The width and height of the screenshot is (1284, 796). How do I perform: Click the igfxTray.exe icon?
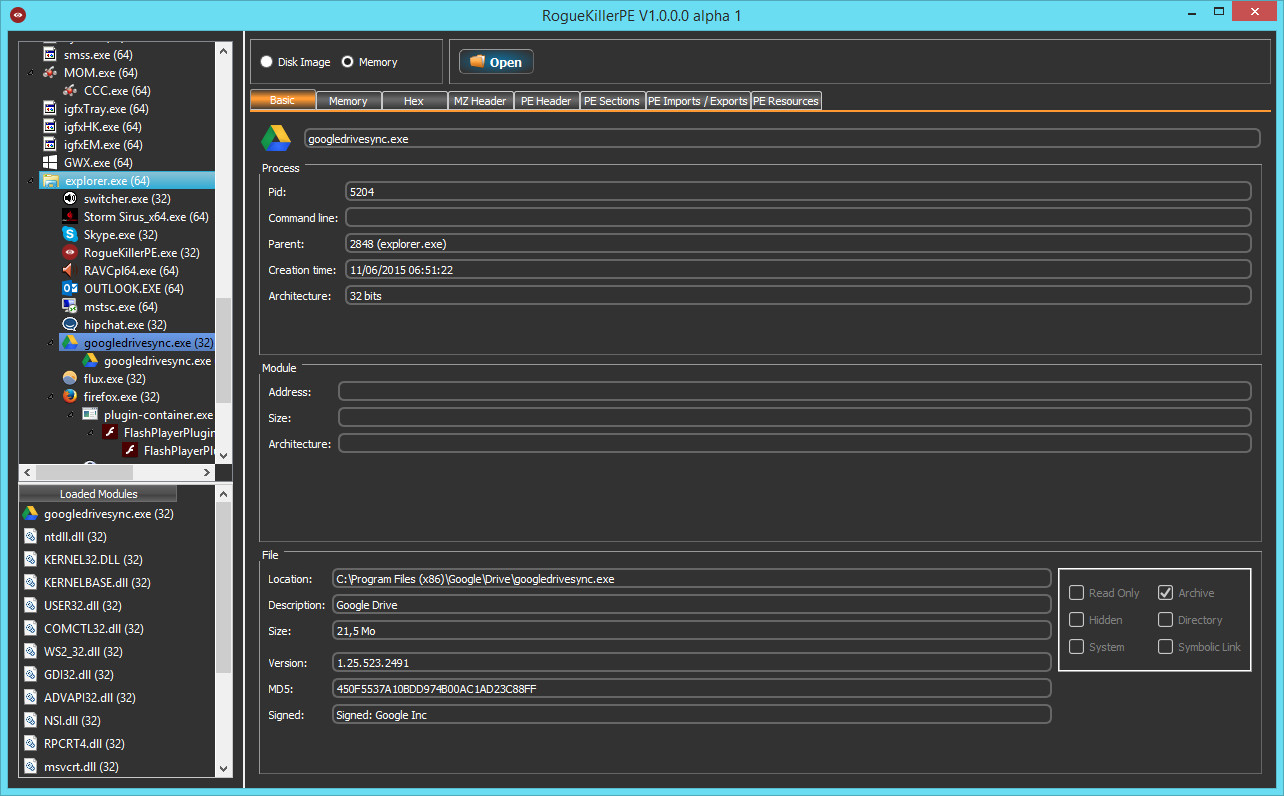tap(50, 108)
